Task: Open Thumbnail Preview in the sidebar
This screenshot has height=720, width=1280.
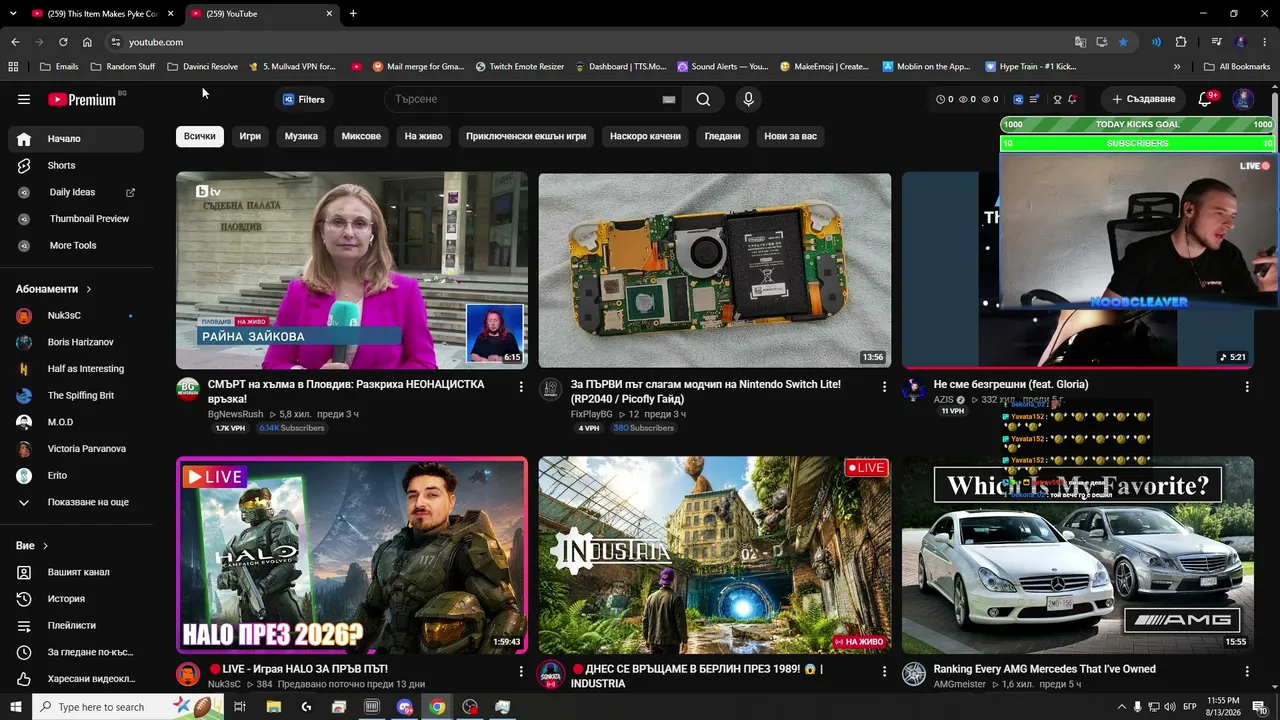Action: (76, 219)
